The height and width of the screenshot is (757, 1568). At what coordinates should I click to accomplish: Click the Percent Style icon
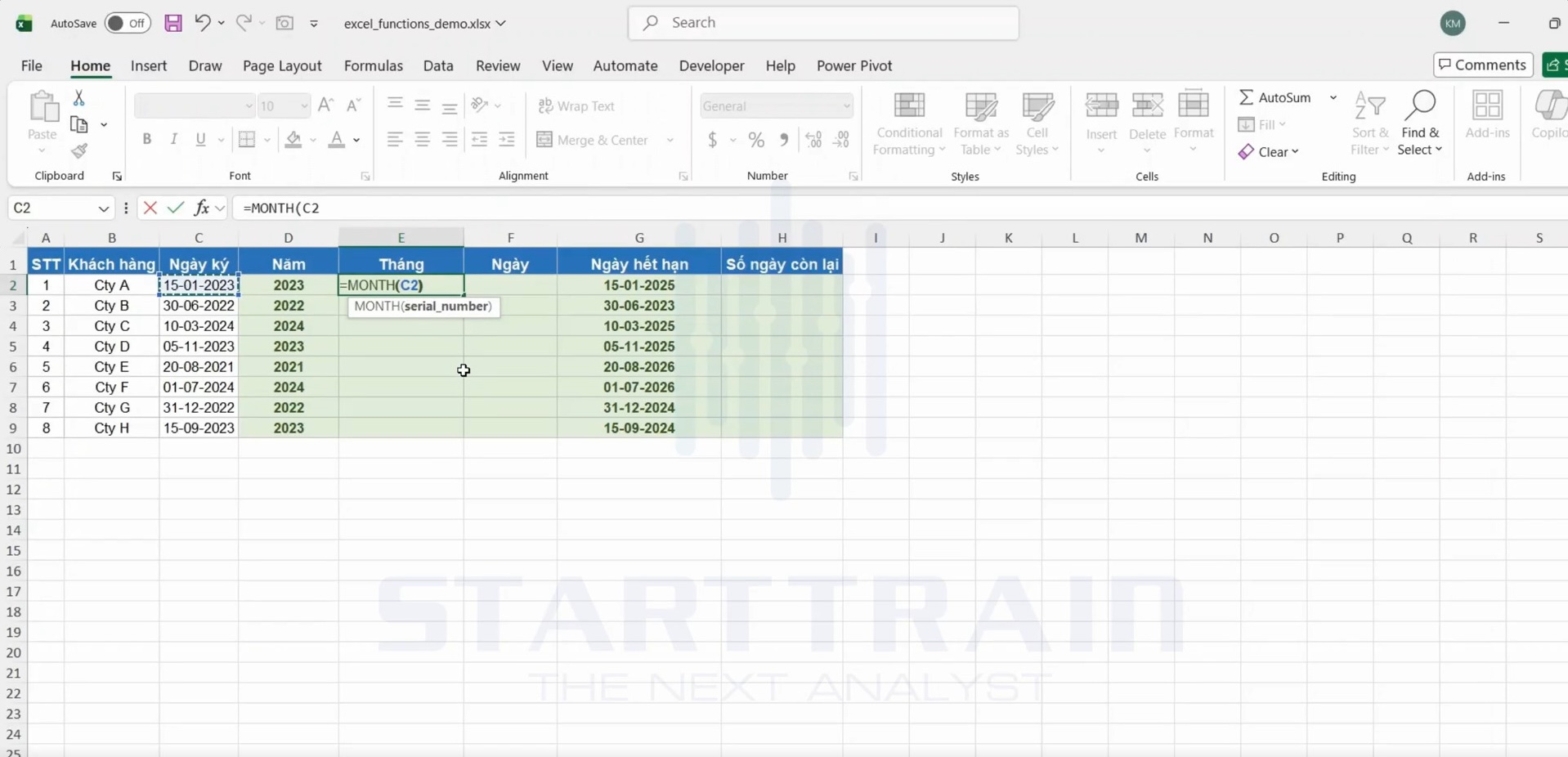click(757, 140)
